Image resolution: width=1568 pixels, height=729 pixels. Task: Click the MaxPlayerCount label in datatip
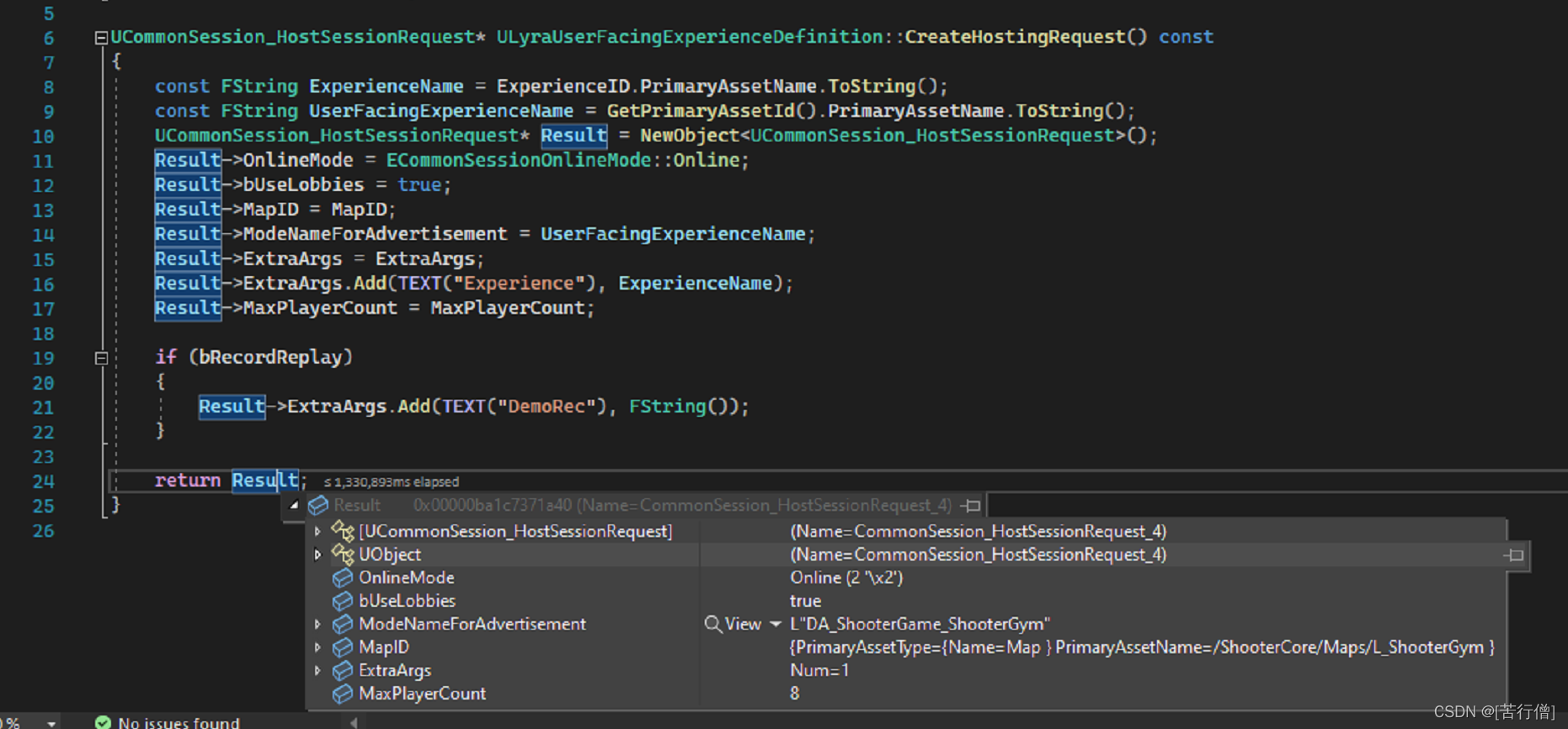point(422,694)
